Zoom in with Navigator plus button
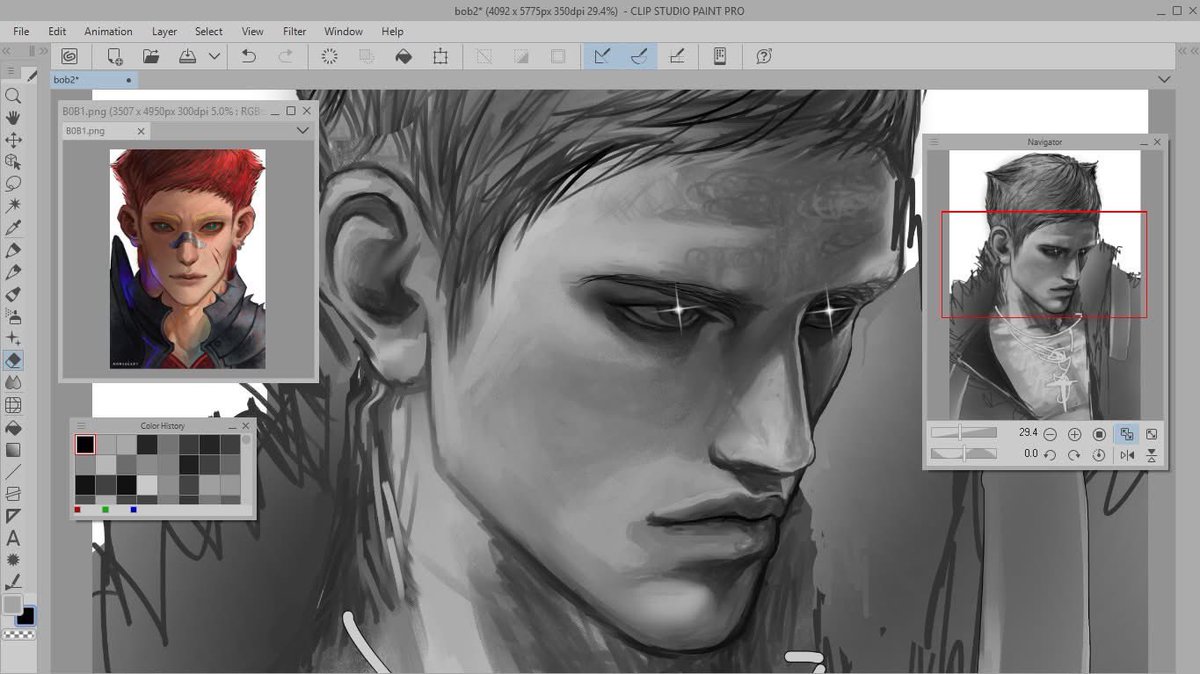 point(1074,434)
